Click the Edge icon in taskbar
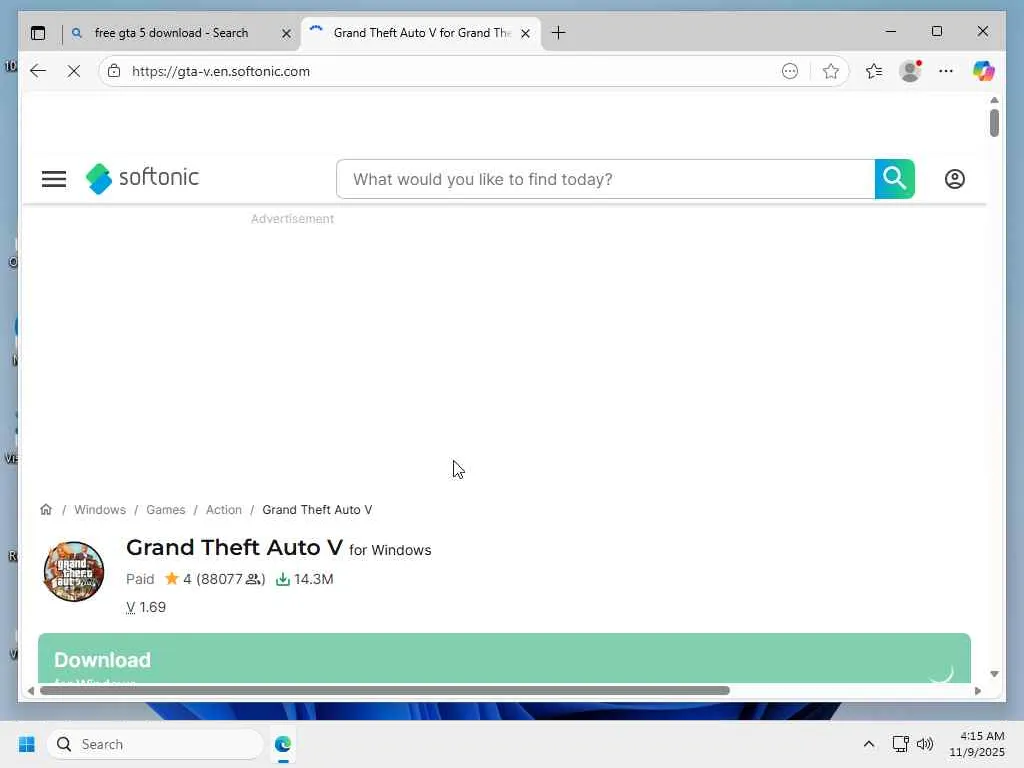This screenshot has height=768, width=1024. coord(283,744)
